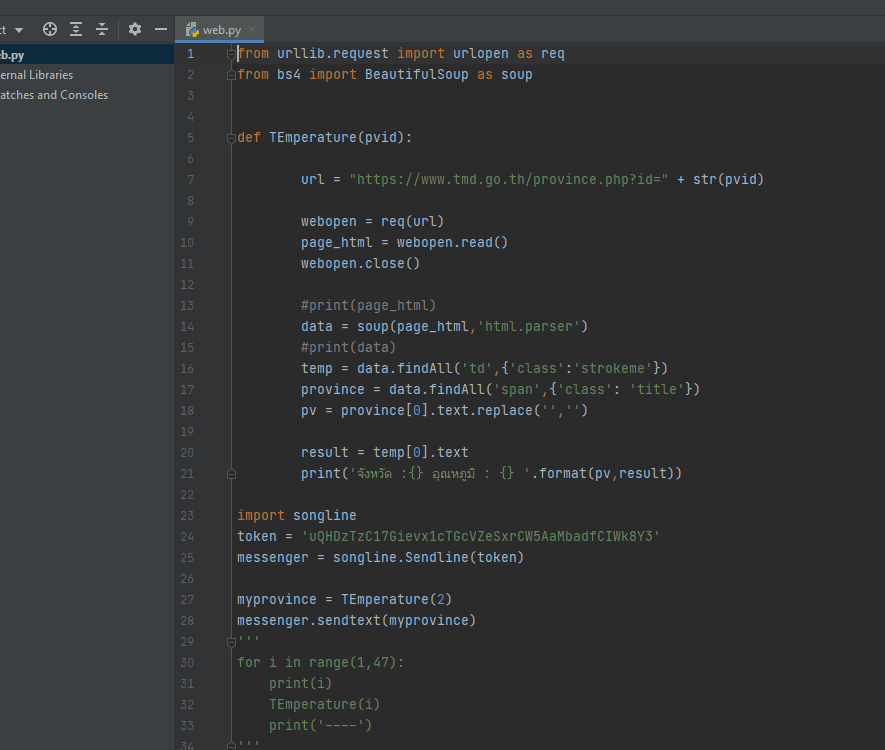Collapse the triple-quoted block at line 29
The image size is (885, 750).
231,642
